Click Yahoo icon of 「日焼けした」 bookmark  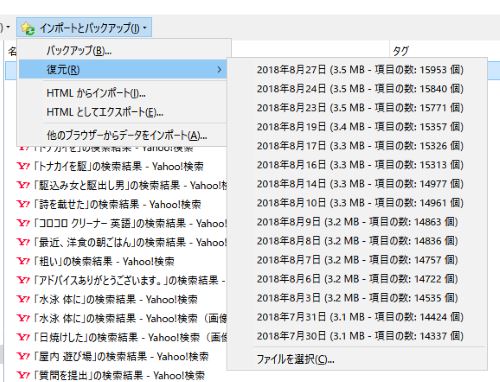pos(23,337)
